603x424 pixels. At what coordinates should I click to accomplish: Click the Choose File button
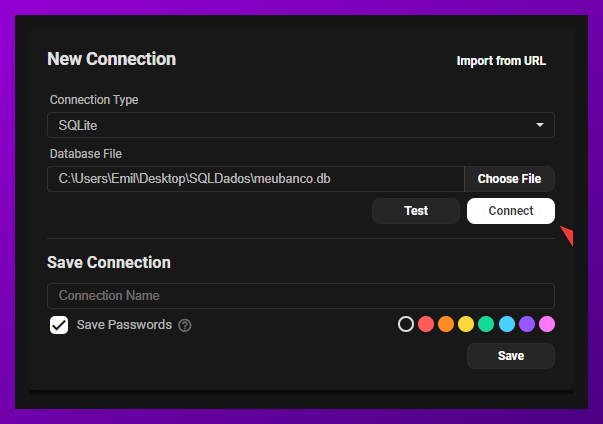(x=510, y=179)
